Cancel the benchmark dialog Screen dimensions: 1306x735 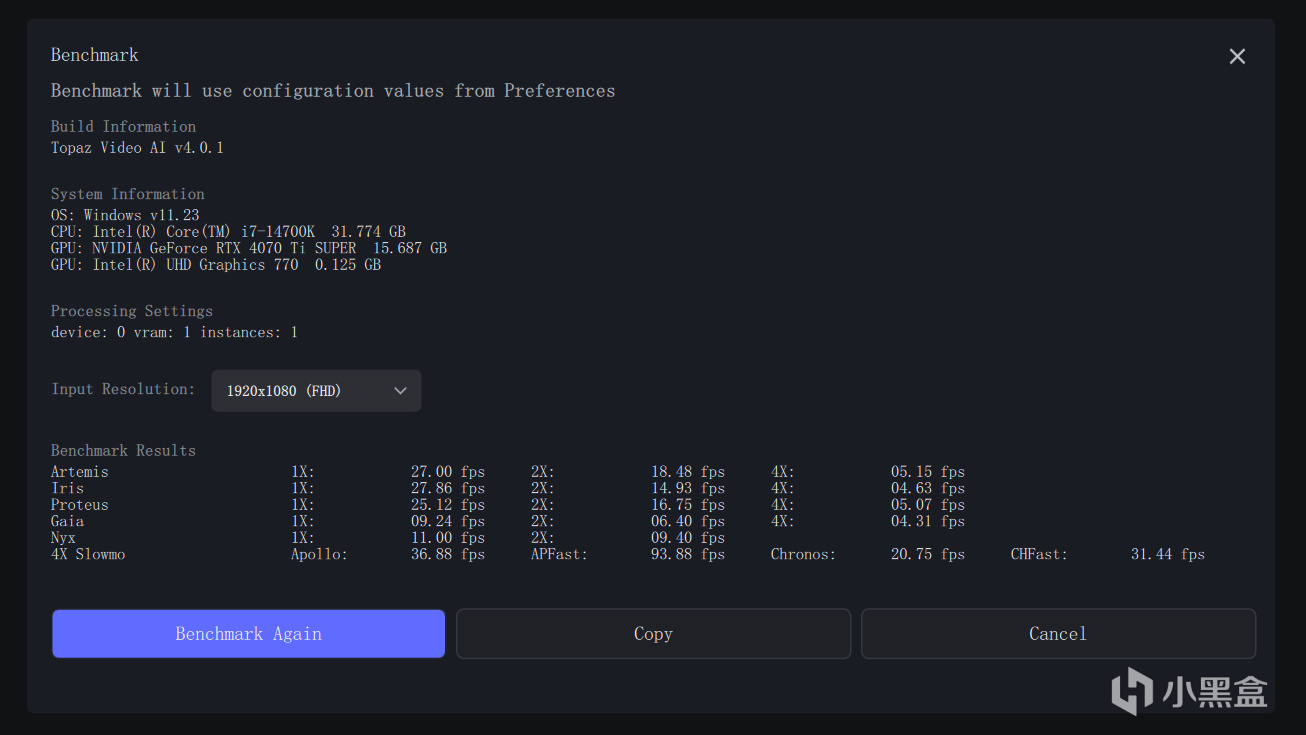click(x=1058, y=634)
